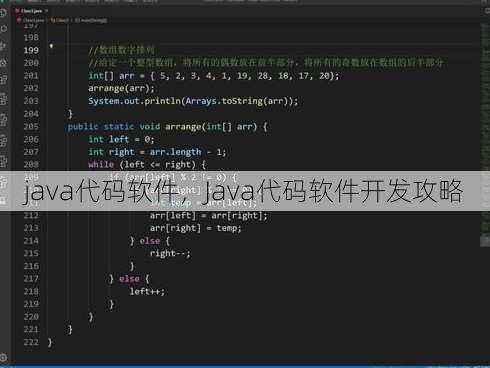Click 'int left = 0;' on line 206

121,139
